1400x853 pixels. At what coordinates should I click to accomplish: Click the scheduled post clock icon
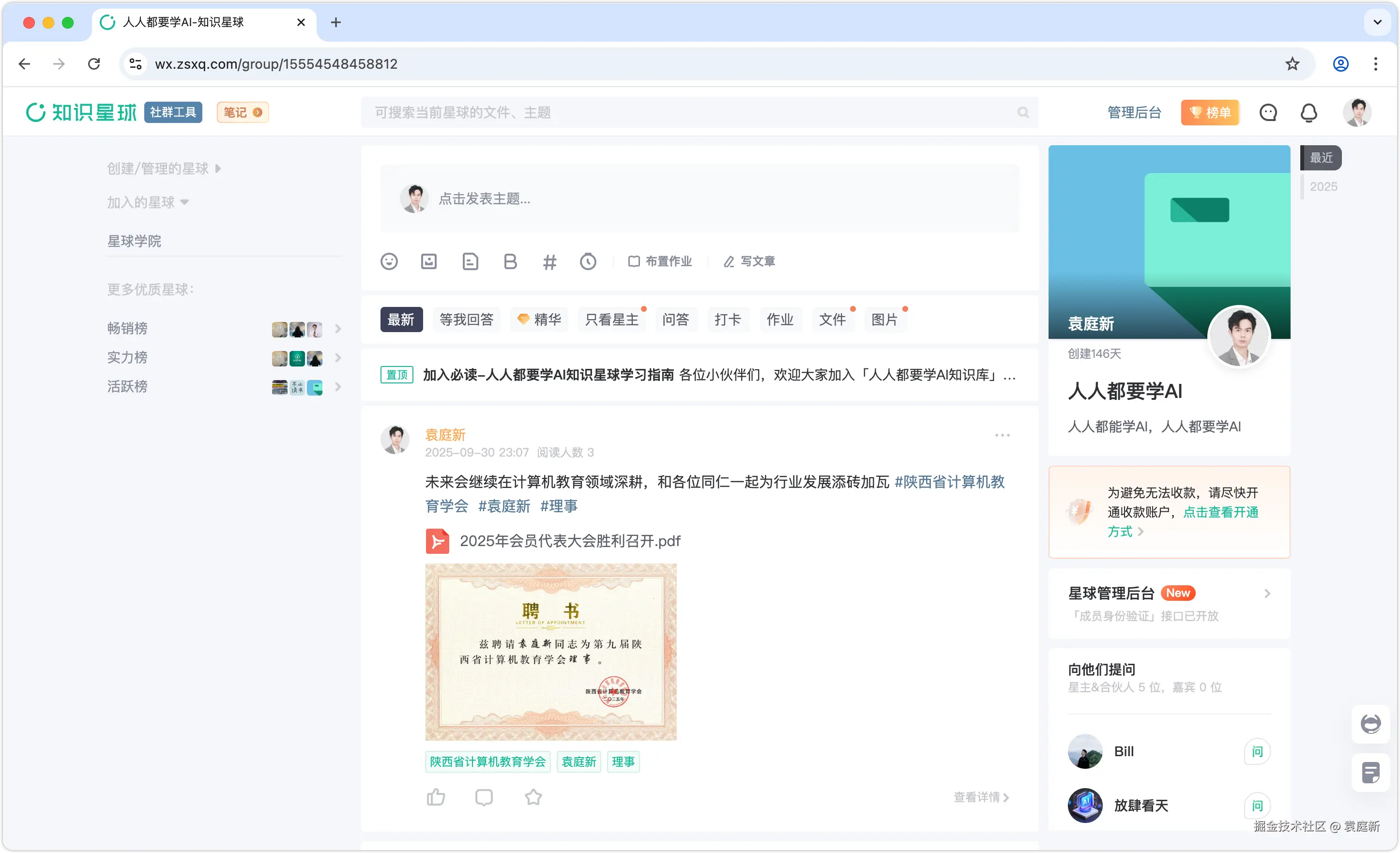point(588,261)
